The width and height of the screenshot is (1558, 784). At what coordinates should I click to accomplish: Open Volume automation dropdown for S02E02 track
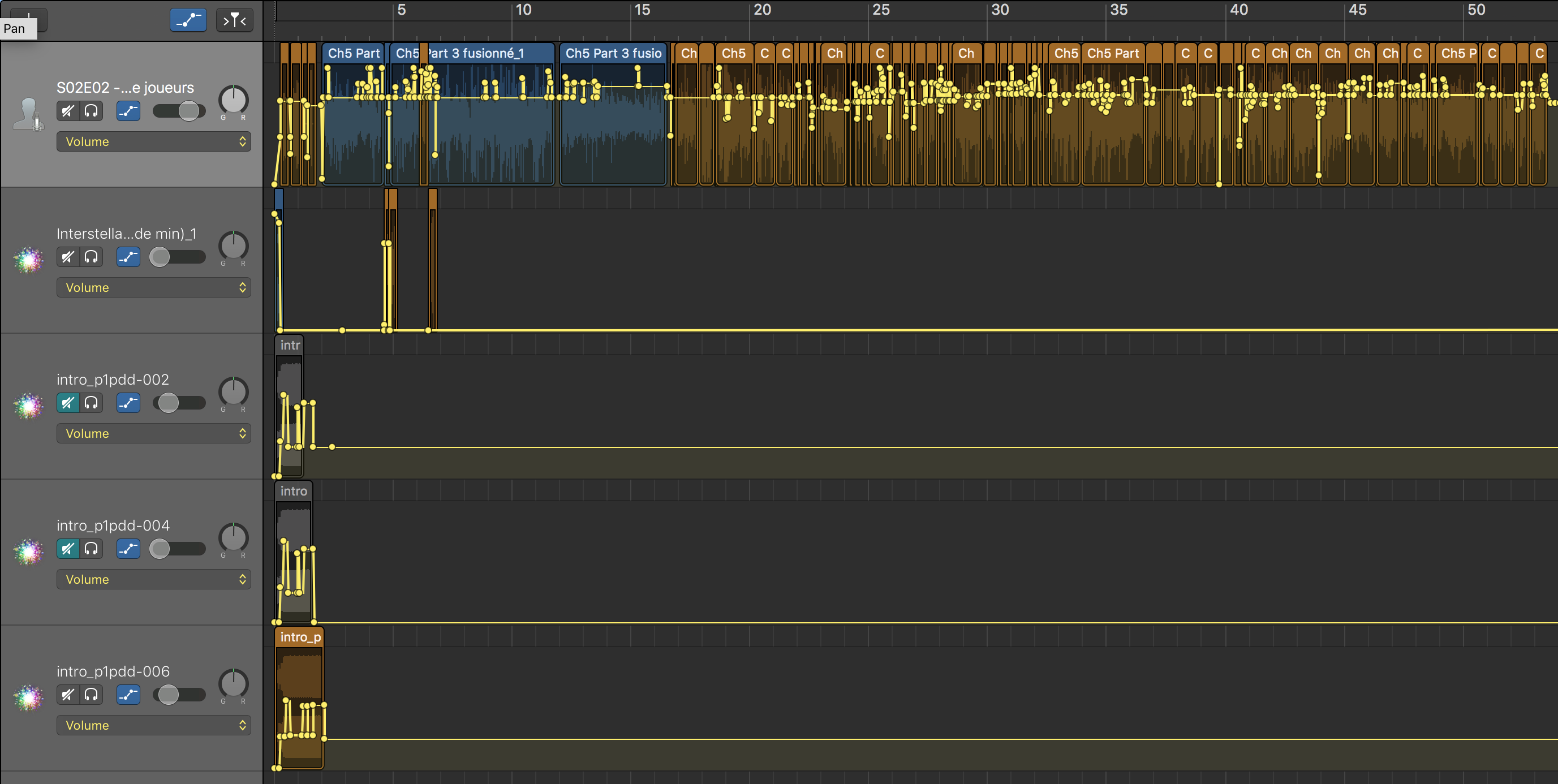(154, 141)
